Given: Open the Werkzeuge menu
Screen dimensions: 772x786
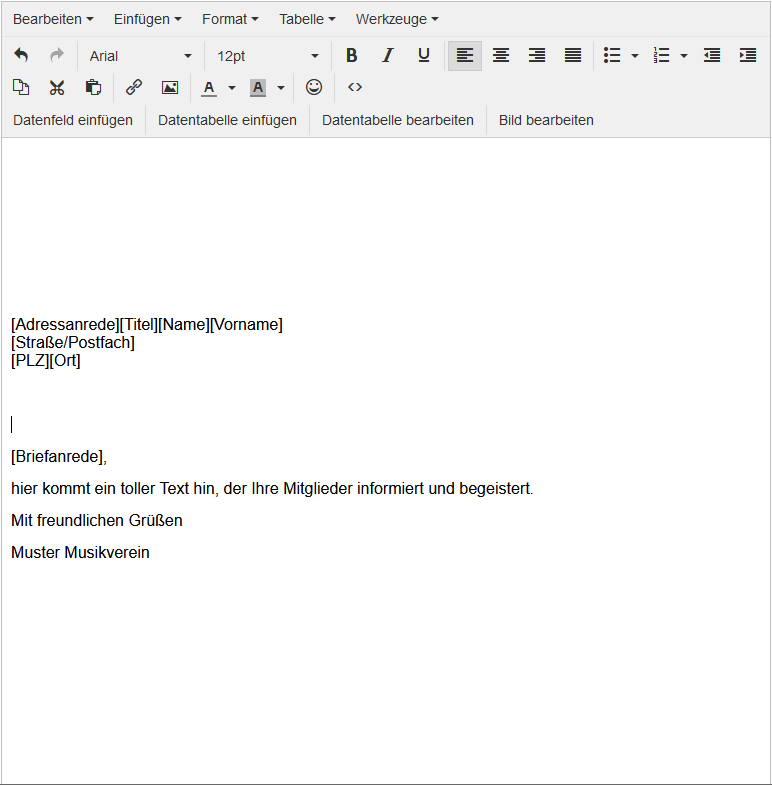Looking at the screenshot, I should coord(397,19).
